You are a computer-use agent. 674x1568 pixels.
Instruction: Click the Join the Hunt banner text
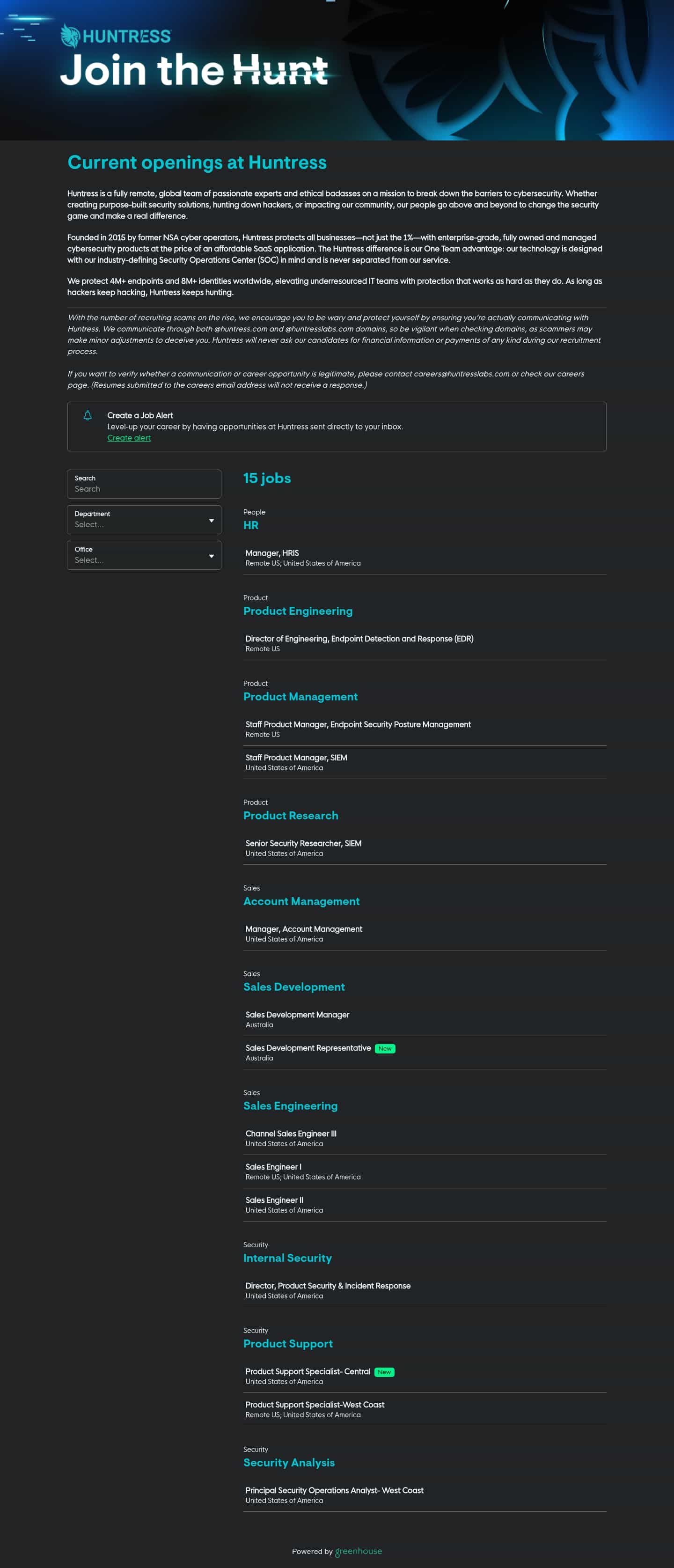click(x=195, y=69)
